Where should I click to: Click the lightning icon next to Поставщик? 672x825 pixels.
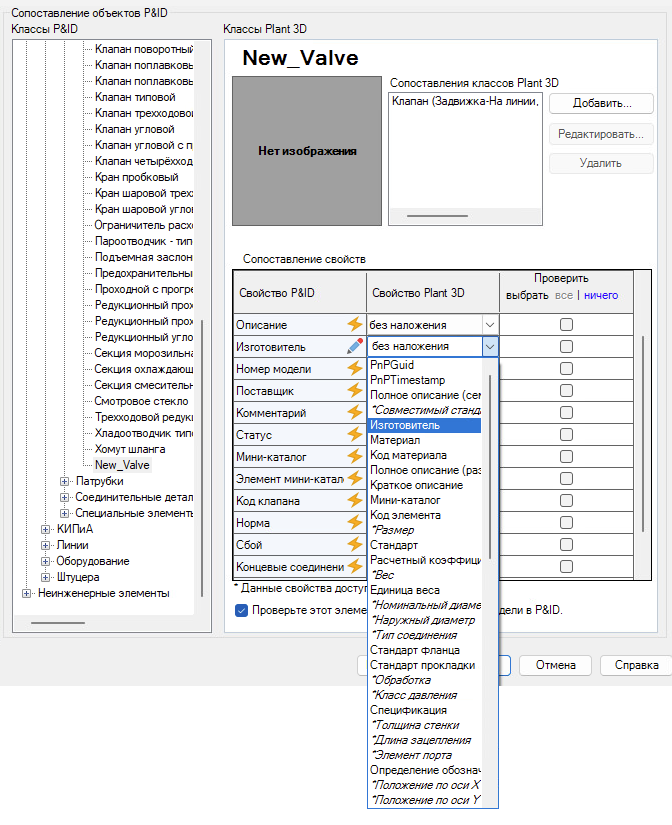[x=355, y=390]
